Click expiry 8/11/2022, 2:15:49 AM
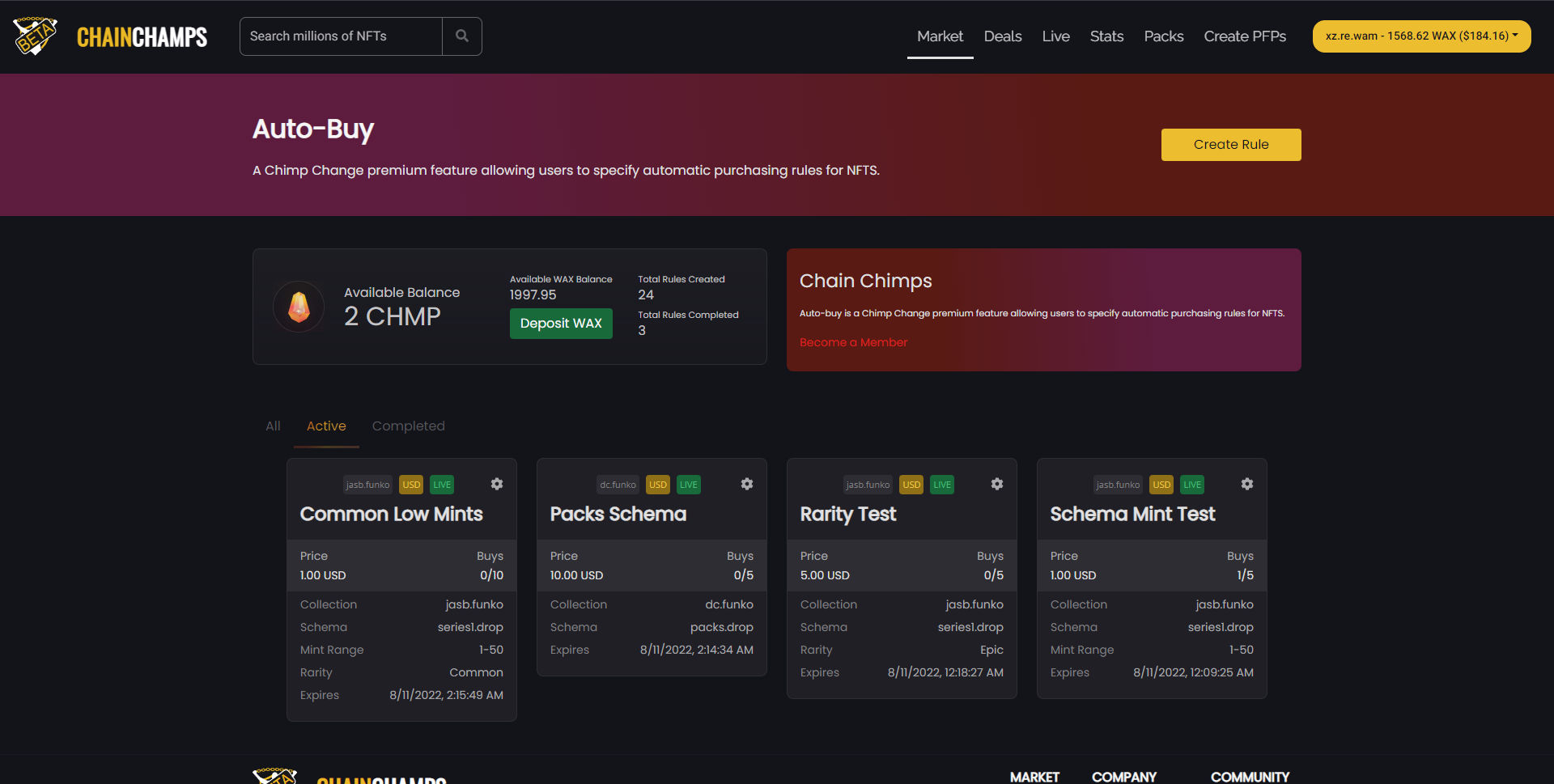The height and width of the screenshot is (784, 1554). click(446, 695)
